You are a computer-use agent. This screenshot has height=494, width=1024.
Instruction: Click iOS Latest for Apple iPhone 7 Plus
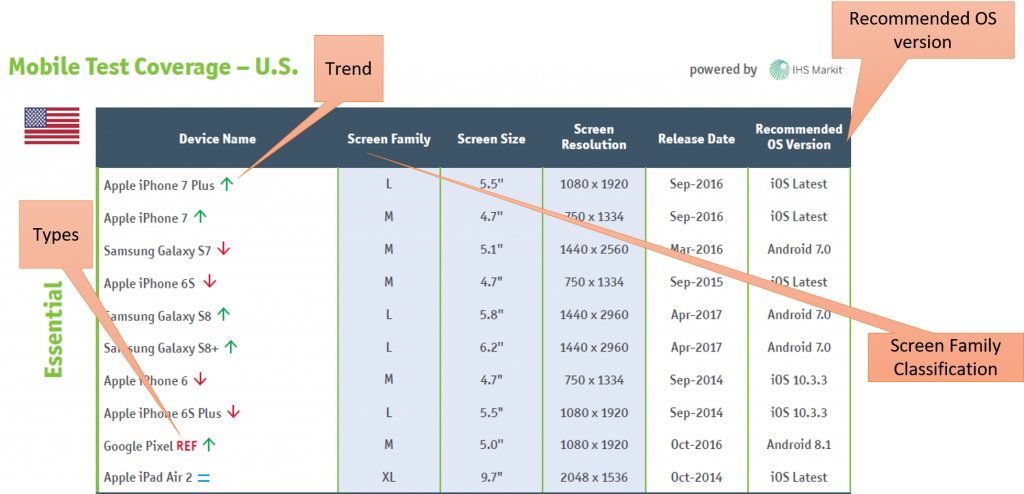[799, 184]
